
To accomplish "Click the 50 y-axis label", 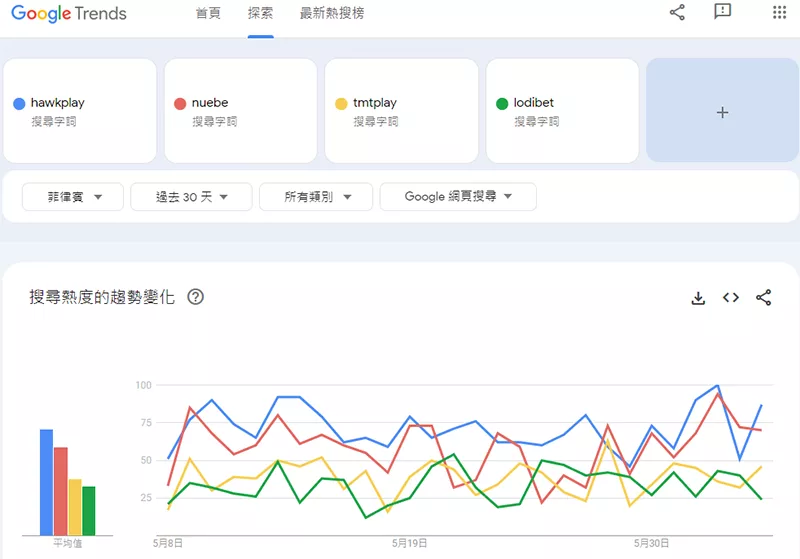I will [x=146, y=460].
